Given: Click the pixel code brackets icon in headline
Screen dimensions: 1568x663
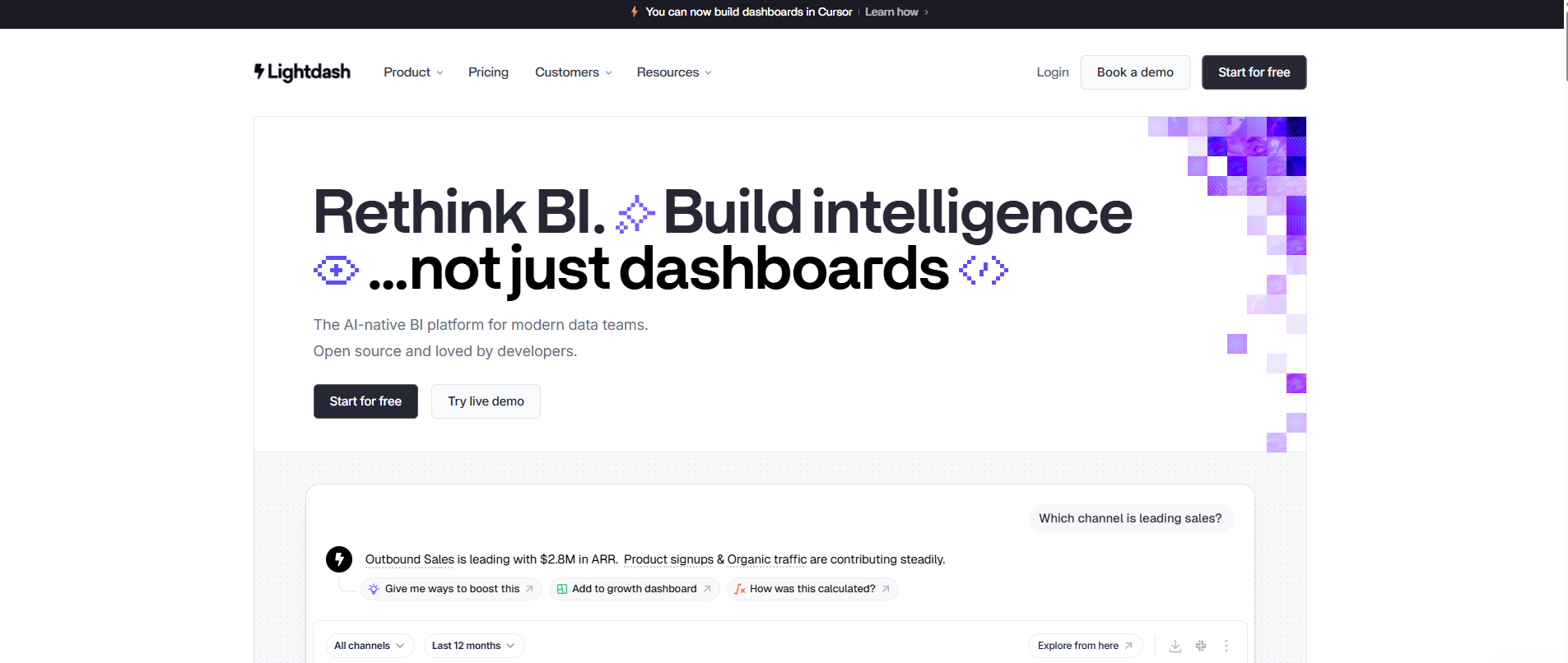Looking at the screenshot, I should point(984,270).
